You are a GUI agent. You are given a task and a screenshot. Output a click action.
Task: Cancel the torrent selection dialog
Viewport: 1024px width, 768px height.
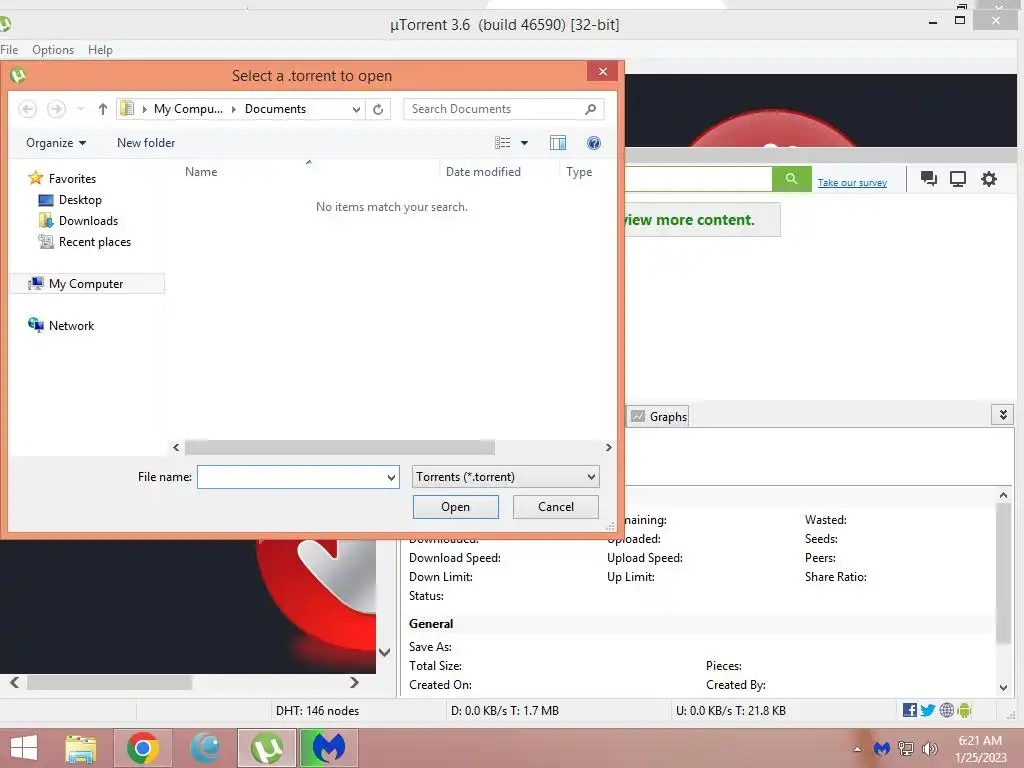556,507
